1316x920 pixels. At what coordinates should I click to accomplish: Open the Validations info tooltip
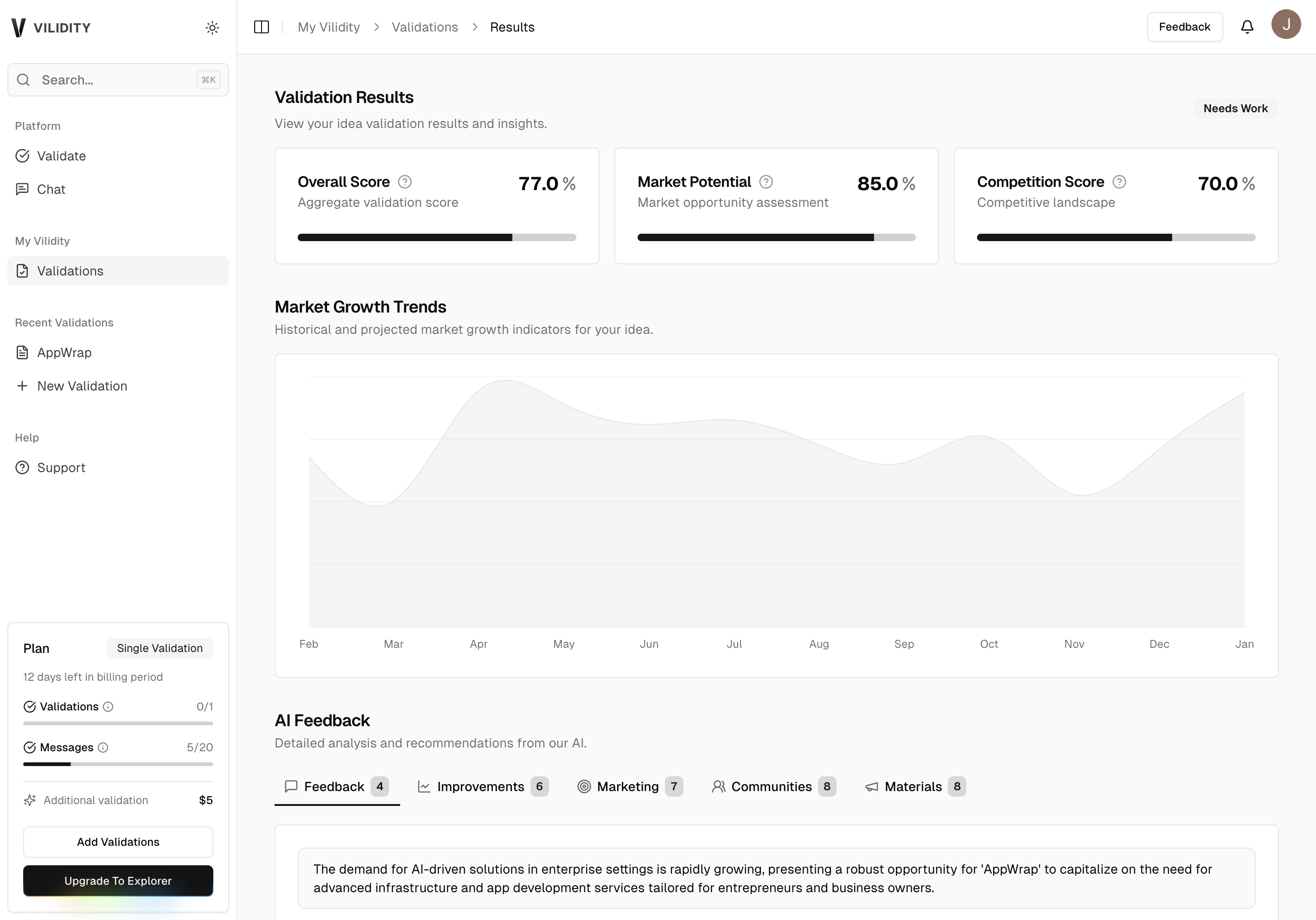point(109,706)
